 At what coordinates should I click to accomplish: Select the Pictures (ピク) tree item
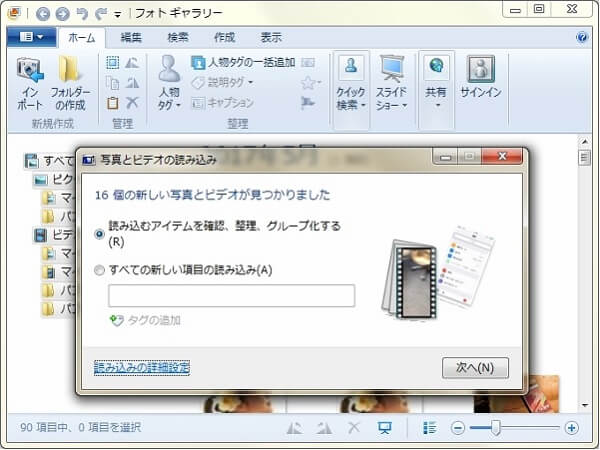[54, 179]
